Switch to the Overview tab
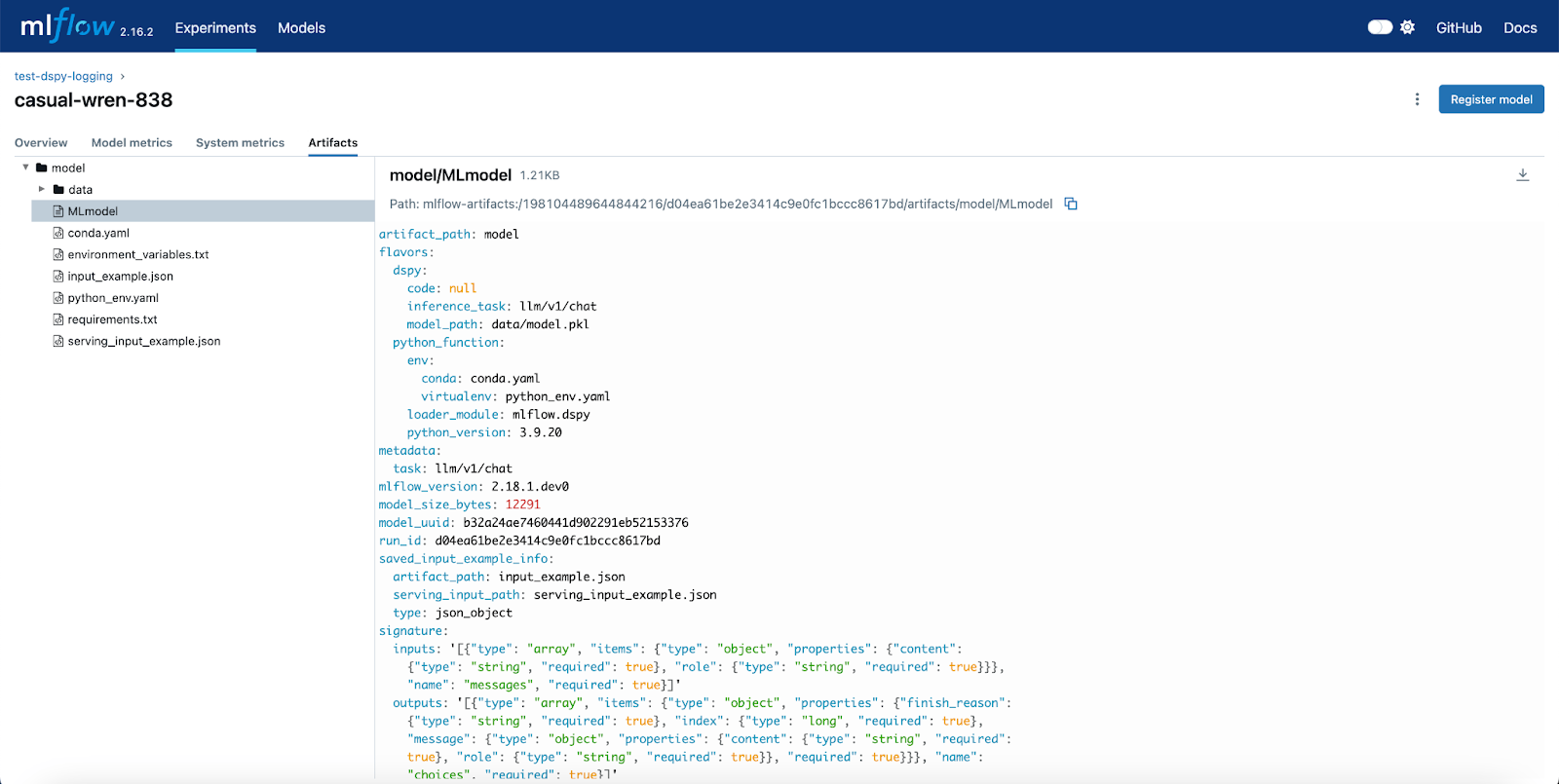The height and width of the screenshot is (784, 1559). [41, 142]
